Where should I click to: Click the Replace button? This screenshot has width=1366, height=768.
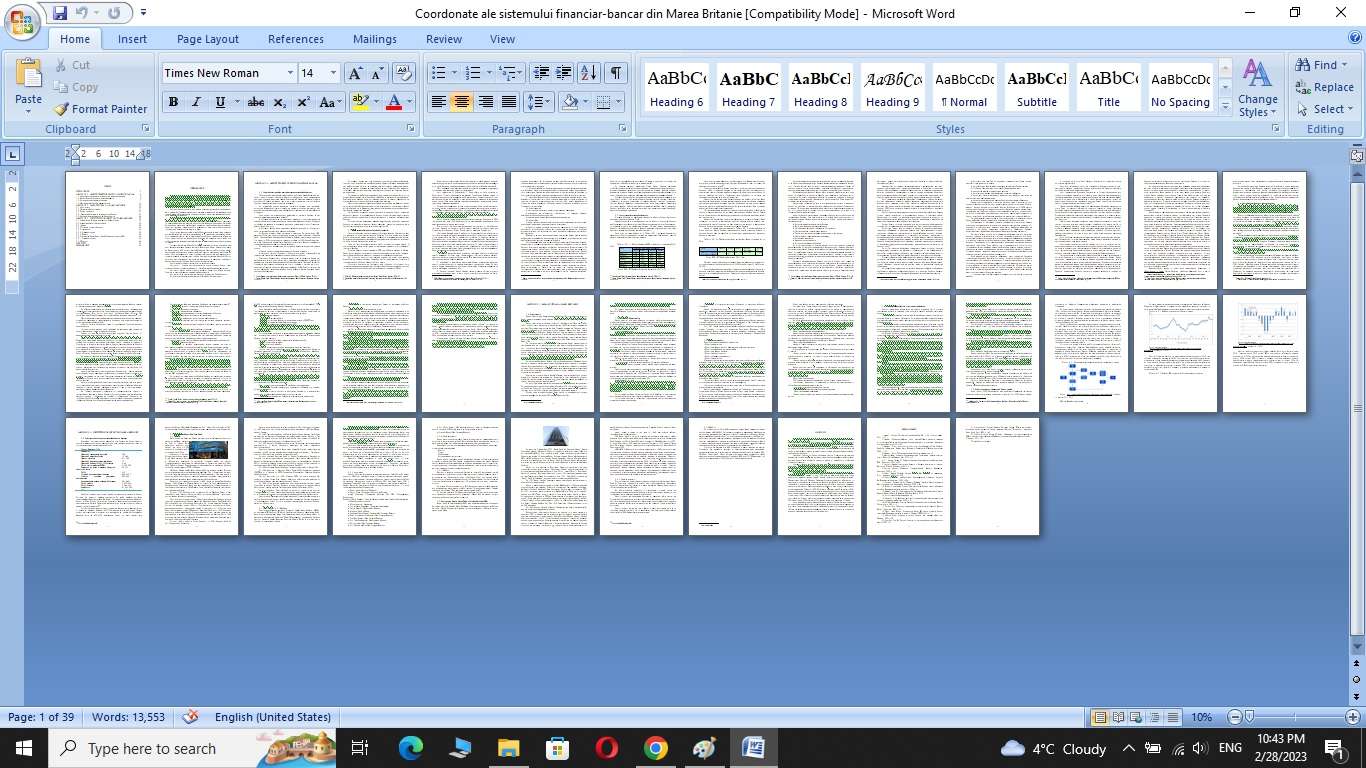pyautogui.click(x=1324, y=87)
